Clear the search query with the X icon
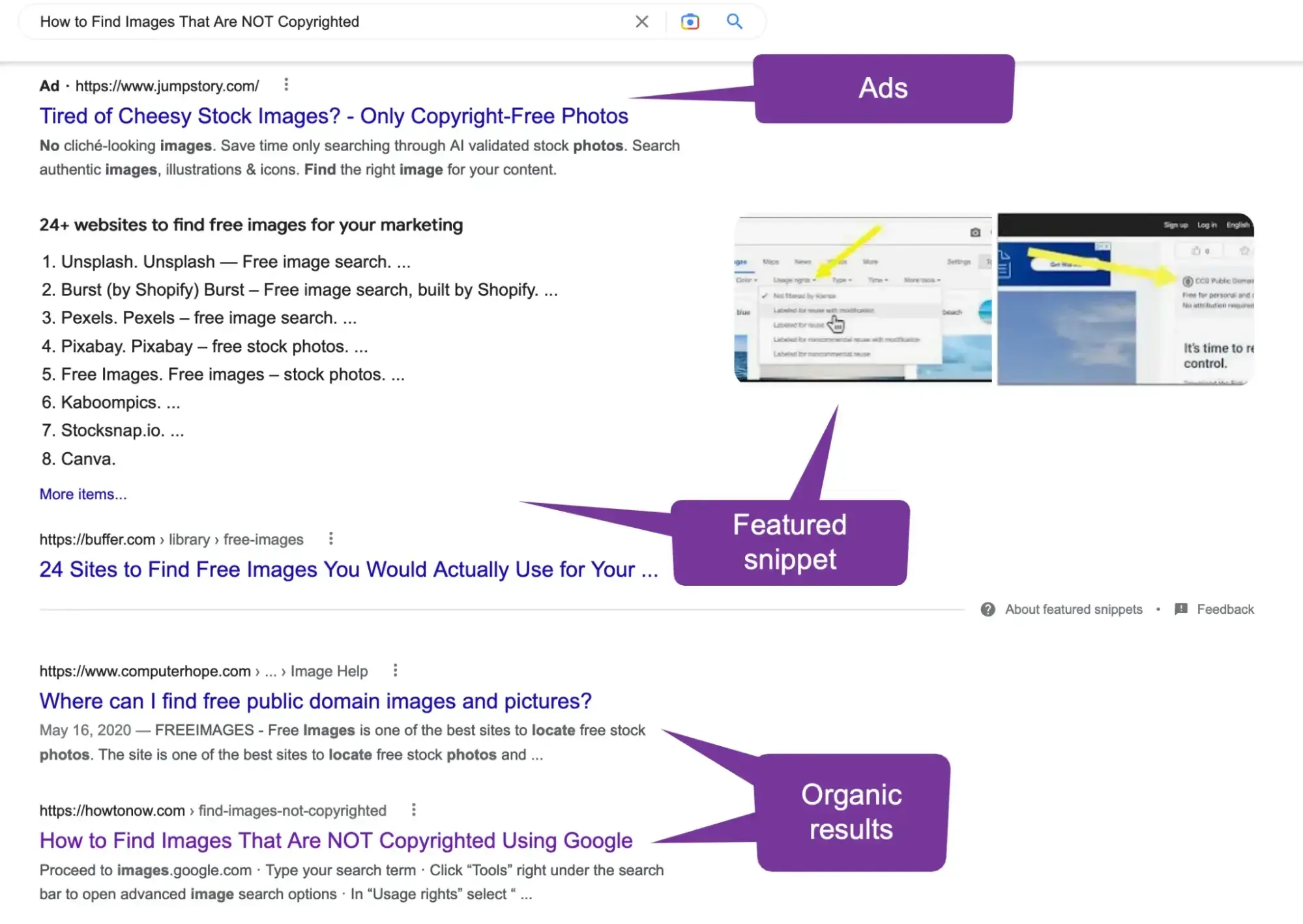 click(x=641, y=22)
